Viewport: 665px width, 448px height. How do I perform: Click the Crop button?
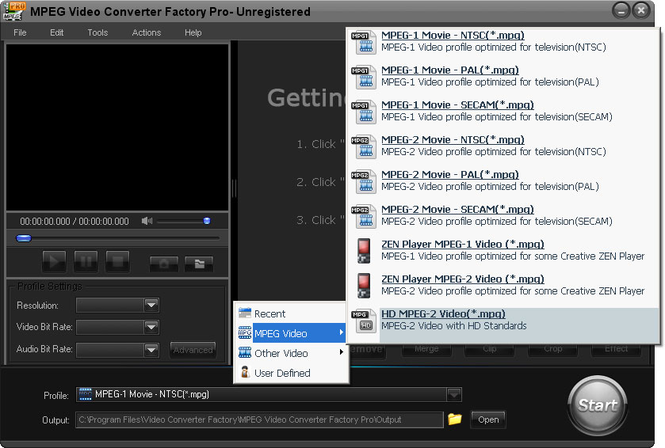(x=553, y=350)
